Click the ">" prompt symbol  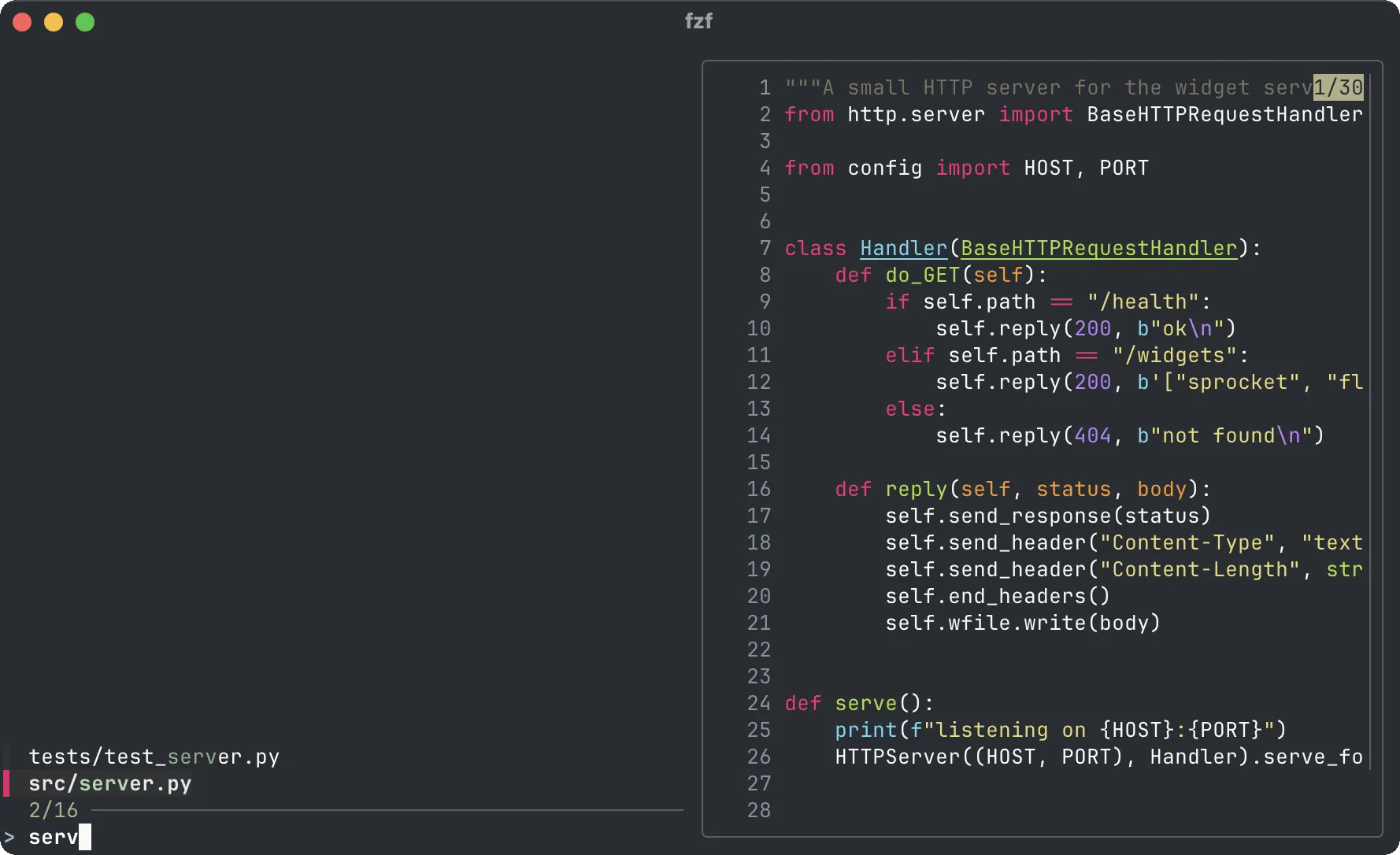click(x=9, y=837)
